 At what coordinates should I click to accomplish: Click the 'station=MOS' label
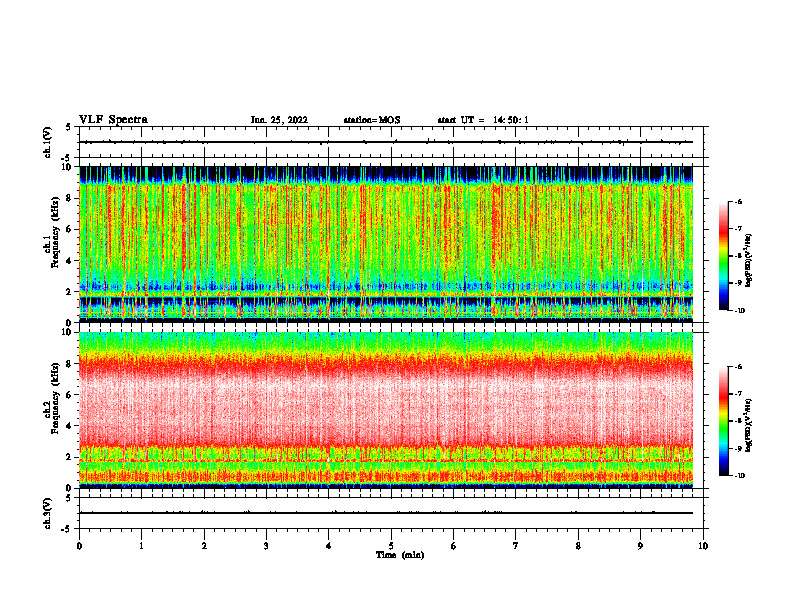tap(372, 120)
